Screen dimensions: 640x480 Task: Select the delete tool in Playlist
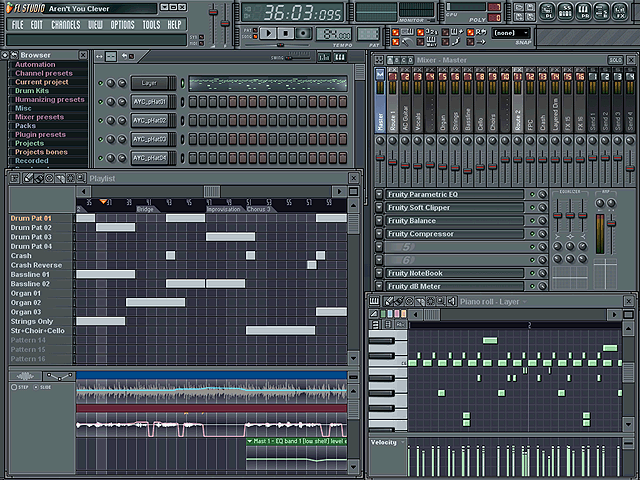(49, 178)
